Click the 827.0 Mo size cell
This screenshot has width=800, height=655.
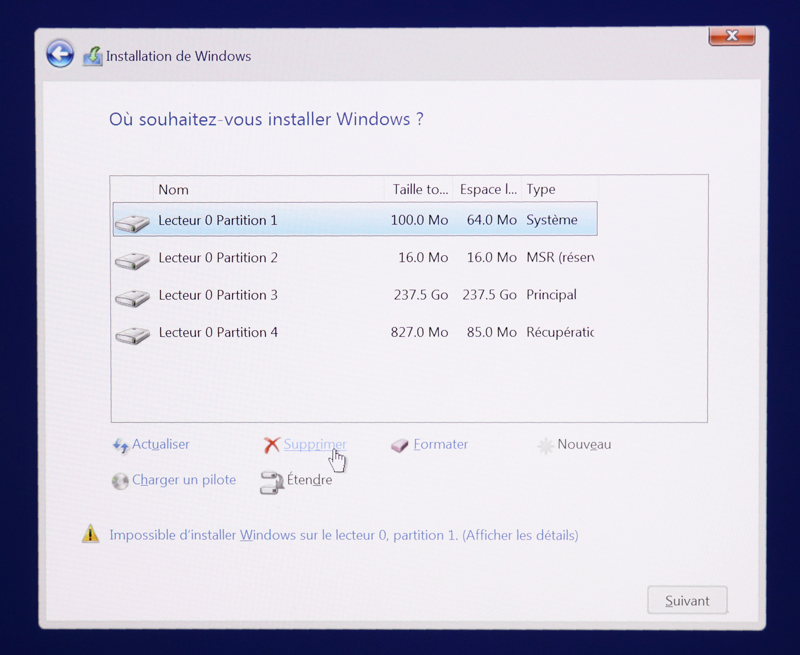pyautogui.click(x=419, y=333)
